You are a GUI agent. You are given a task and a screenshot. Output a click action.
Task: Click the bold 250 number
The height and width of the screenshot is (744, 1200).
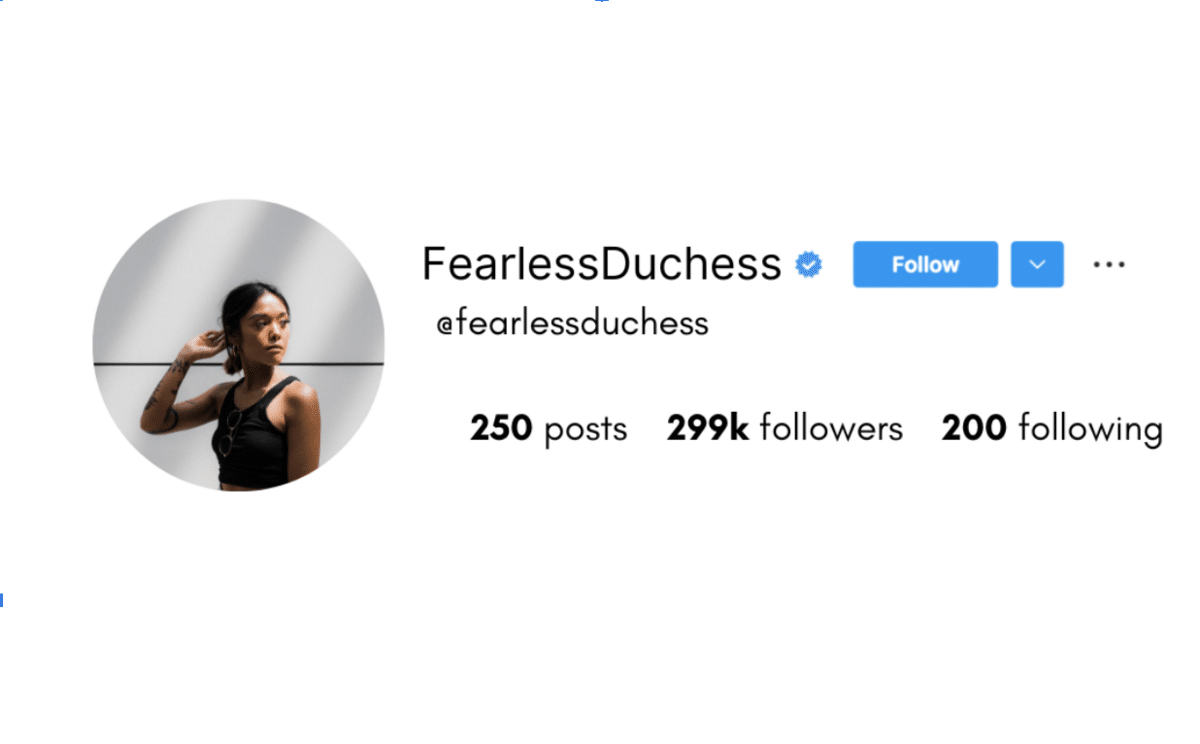coord(501,429)
